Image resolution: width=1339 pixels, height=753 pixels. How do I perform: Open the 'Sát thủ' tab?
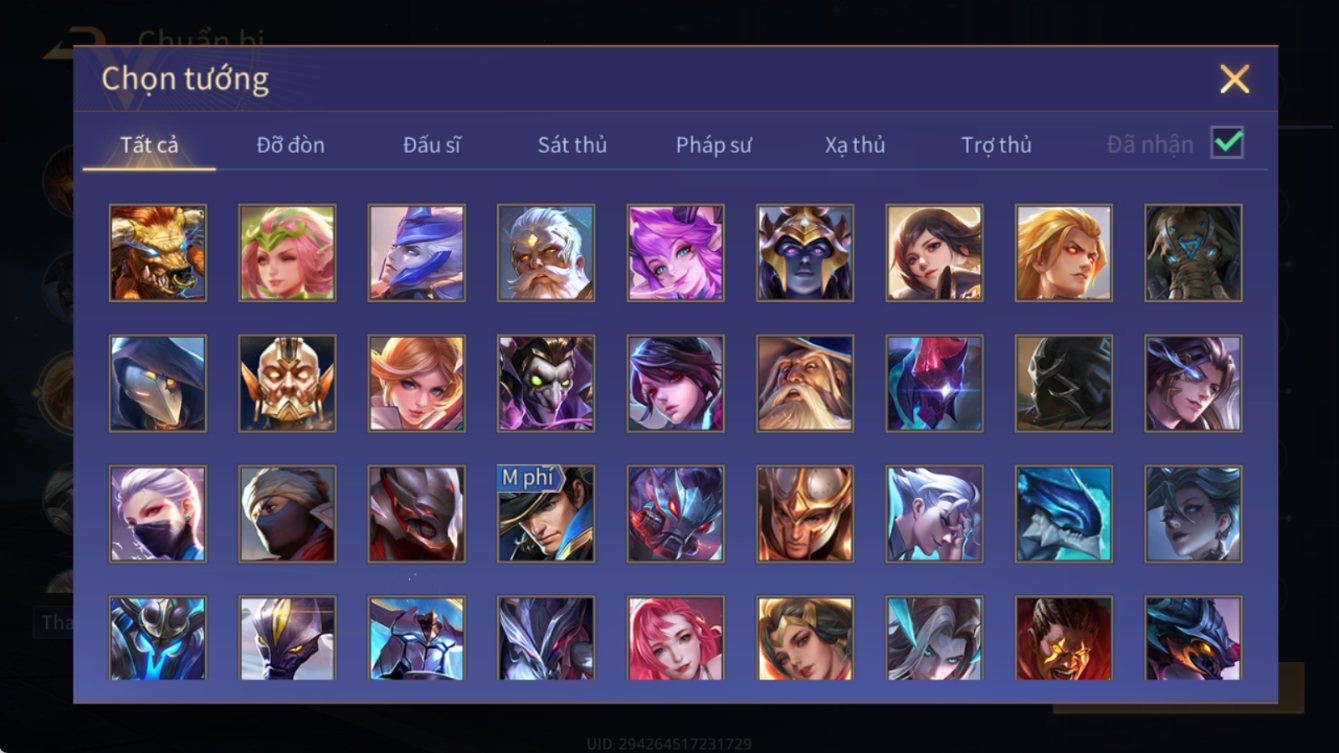click(572, 145)
